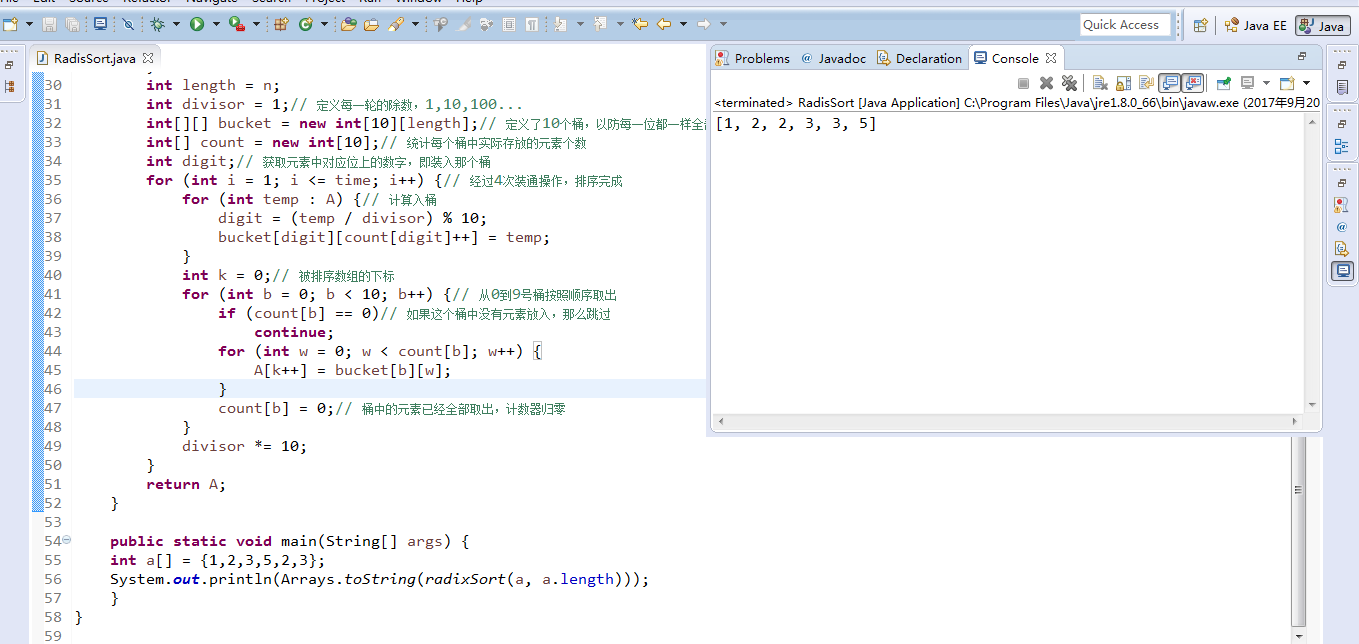Open the Run configurations dropdown arrow

click(216, 24)
